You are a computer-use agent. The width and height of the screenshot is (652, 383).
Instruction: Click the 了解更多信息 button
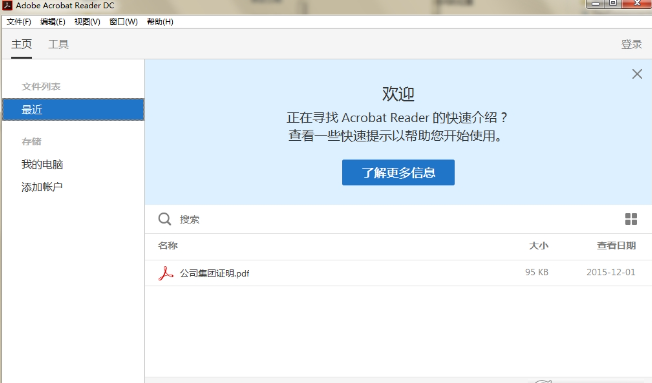point(398,172)
